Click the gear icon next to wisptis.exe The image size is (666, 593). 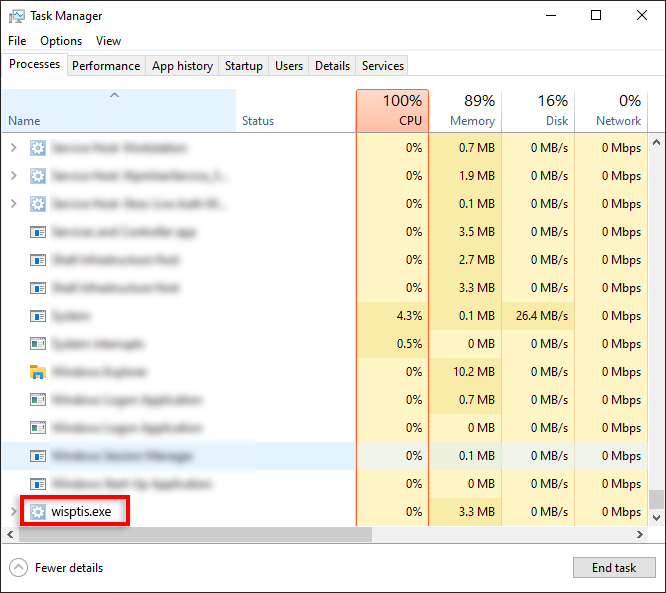[38, 512]
